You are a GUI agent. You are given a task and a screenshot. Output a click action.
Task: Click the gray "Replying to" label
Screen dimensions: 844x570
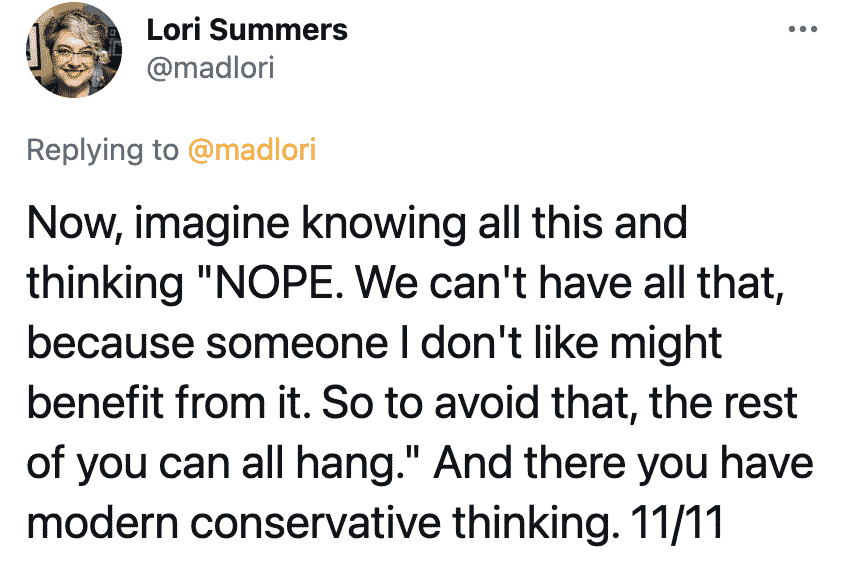click(x=102, y=150)
